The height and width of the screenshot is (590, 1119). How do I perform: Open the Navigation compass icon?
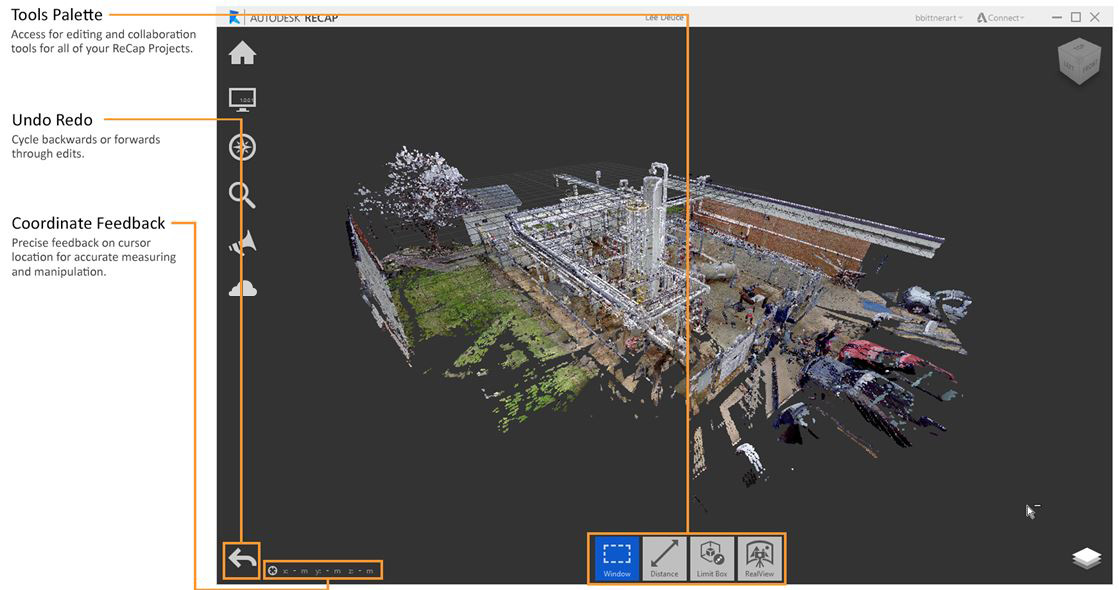243,147
